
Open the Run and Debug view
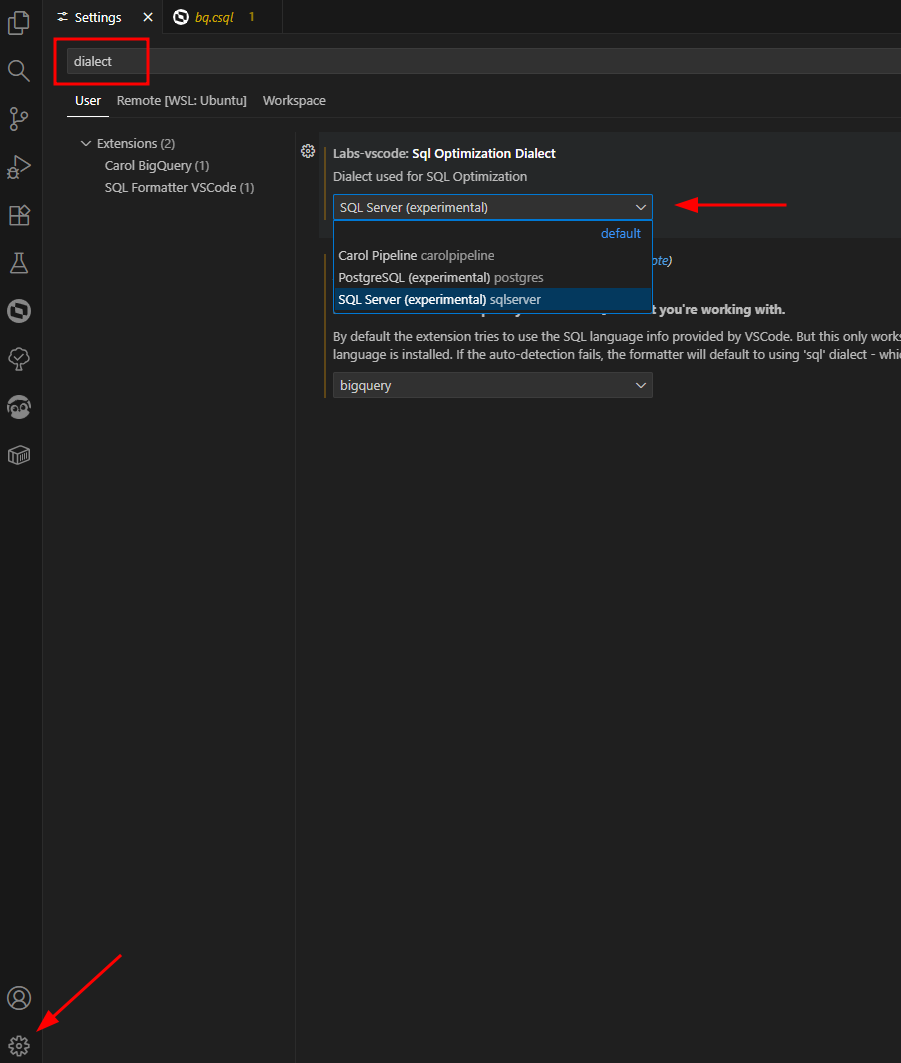tap(19, 167)
